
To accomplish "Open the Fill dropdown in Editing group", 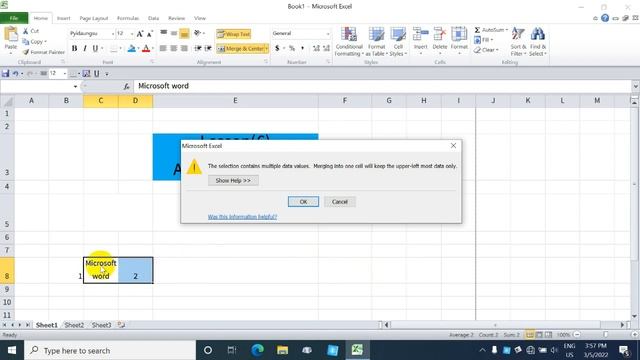I will pos(492,40).
